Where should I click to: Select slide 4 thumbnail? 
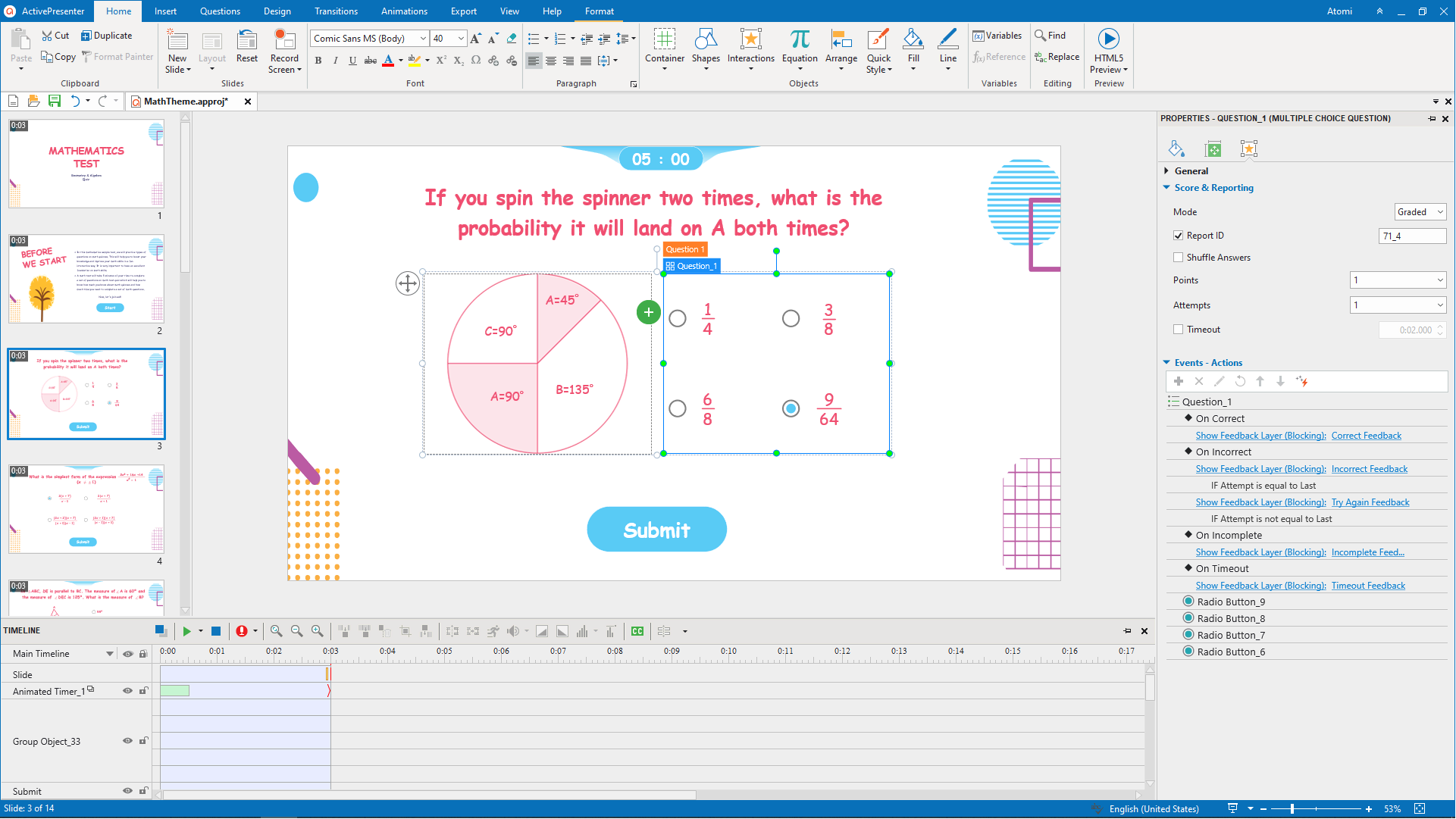coord(86,509)
